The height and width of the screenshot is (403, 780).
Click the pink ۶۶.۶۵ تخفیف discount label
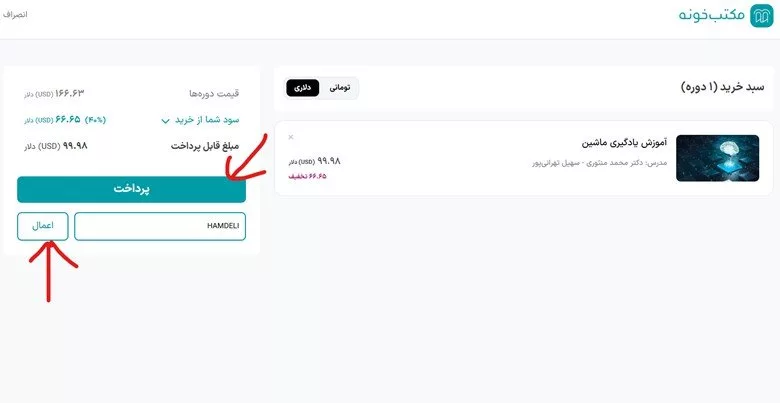(307, 176)
